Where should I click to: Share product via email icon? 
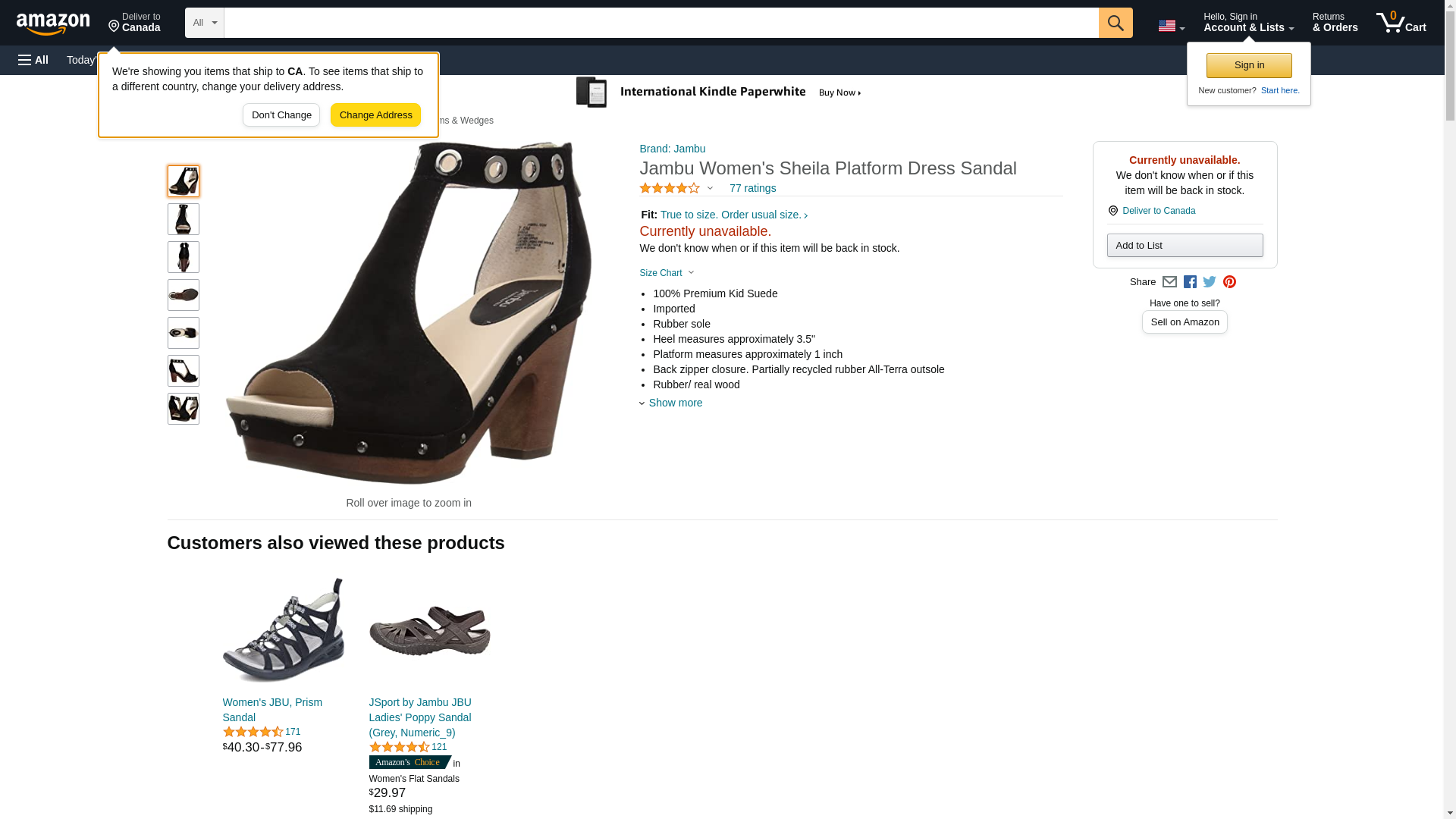[x=1169, y=282]
